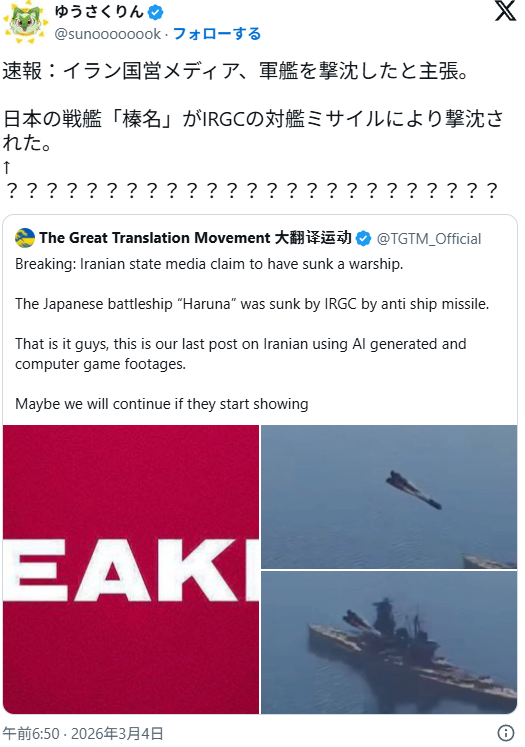Click the verified badge beside ゆうさくりん
525x747 pixels.
(x=155, y=12)
